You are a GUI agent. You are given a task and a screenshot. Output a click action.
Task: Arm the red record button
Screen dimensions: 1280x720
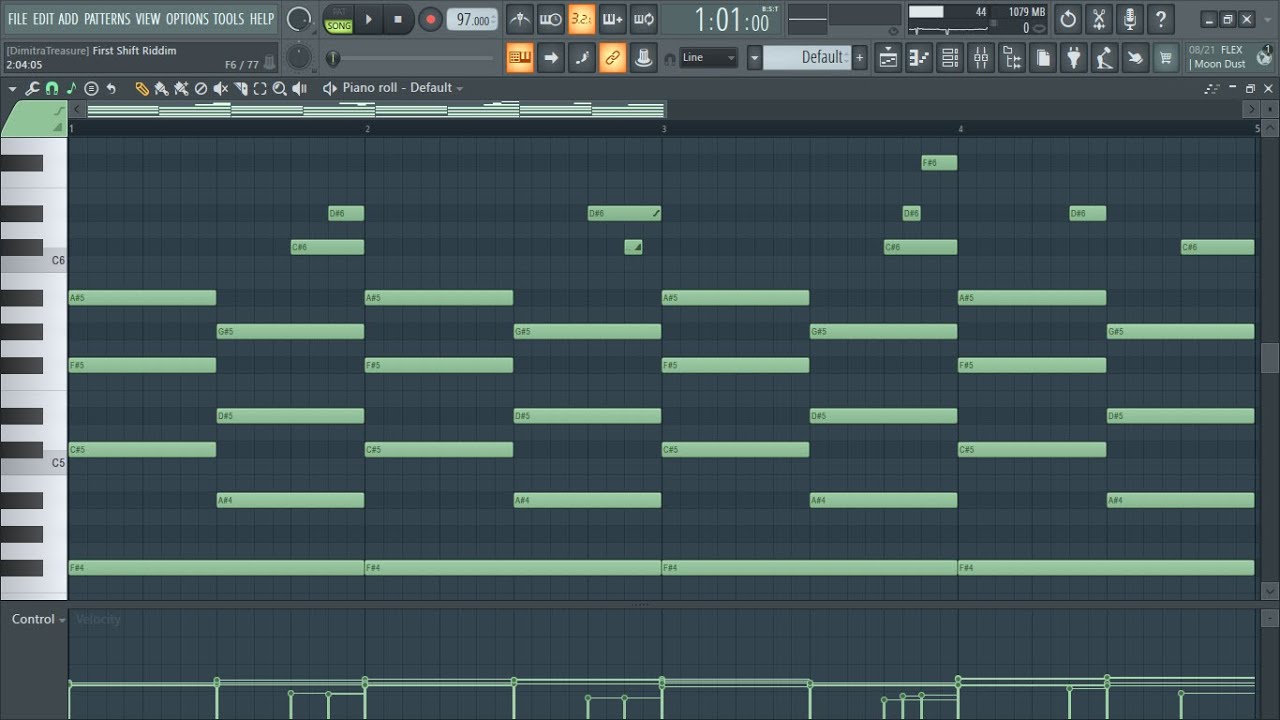coord(430,19)
